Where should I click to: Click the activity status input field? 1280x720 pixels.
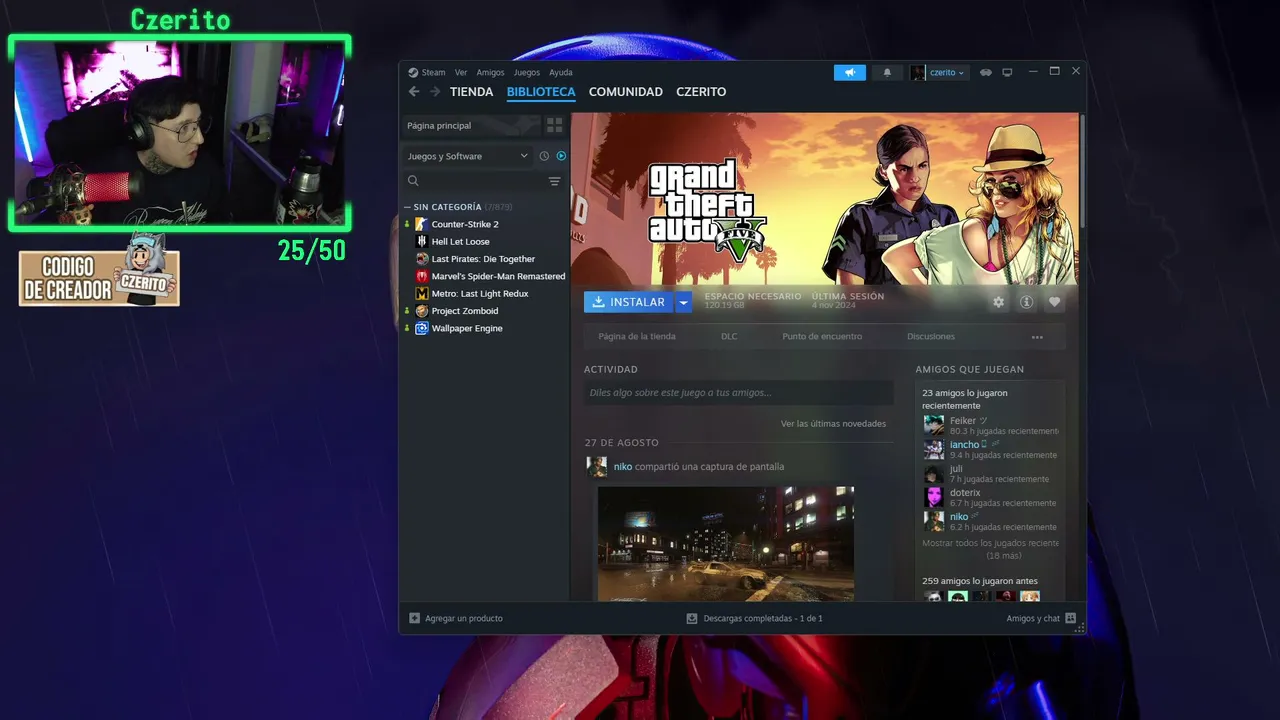tap(738, 393)
